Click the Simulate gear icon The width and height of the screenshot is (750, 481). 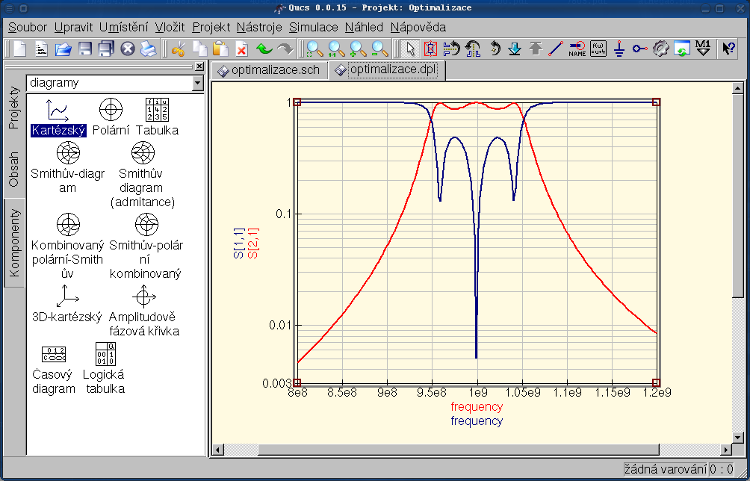pos(661,48)
